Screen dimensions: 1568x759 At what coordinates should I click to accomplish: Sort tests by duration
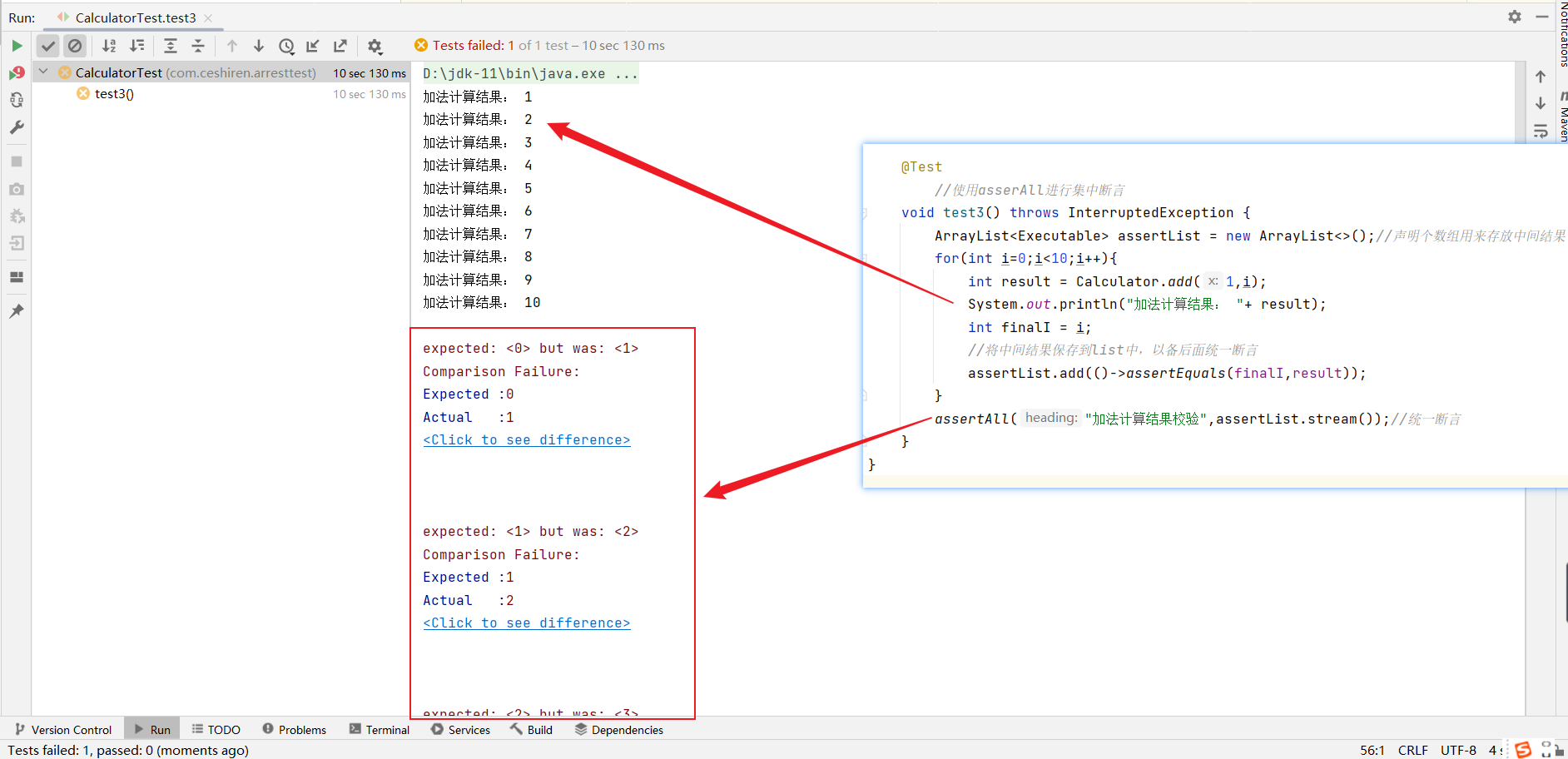[137, 46]
